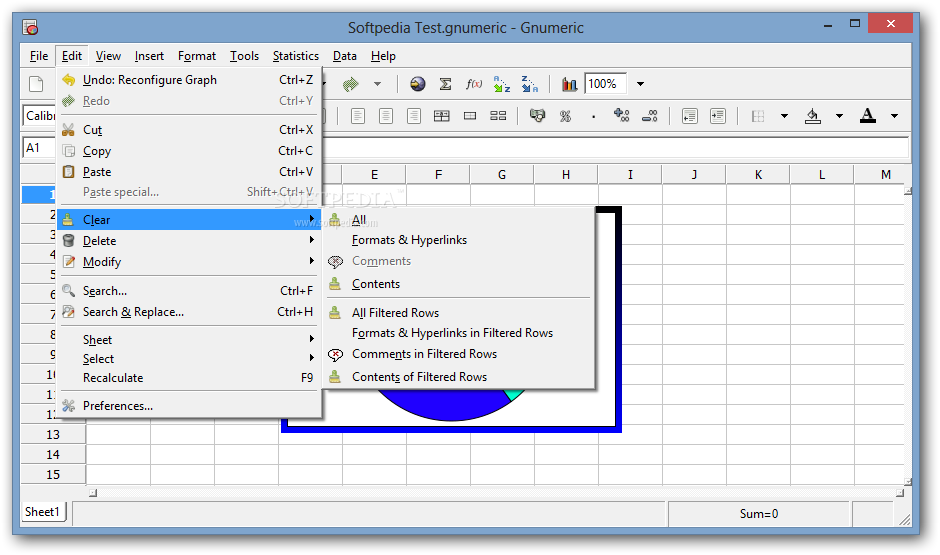
Task: Open the zoom level dropdown arrow
Action: click(640, 84)
